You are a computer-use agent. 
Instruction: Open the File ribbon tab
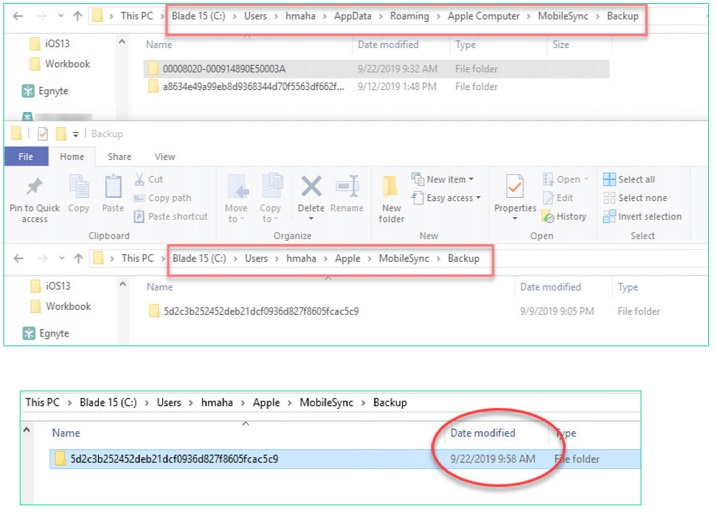[26, 156]
